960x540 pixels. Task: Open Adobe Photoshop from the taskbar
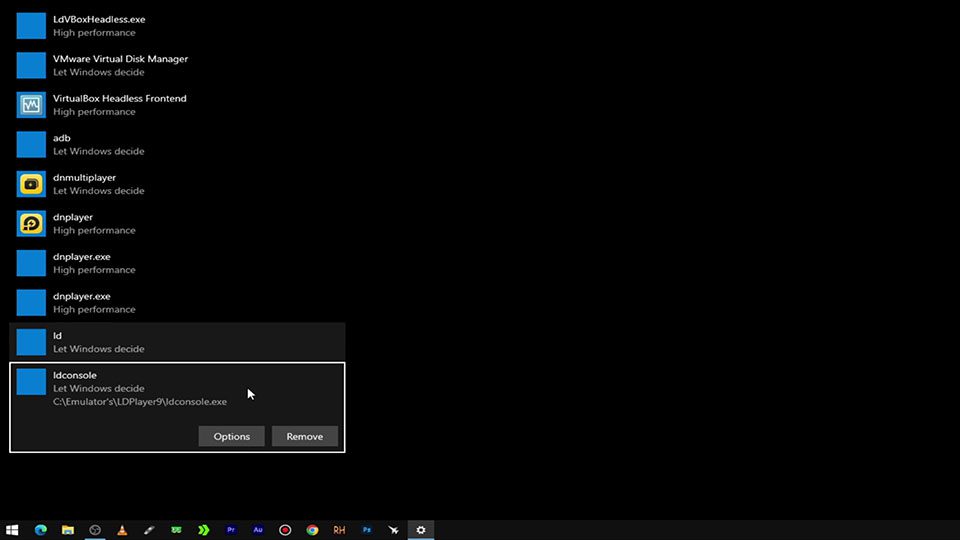366,530
